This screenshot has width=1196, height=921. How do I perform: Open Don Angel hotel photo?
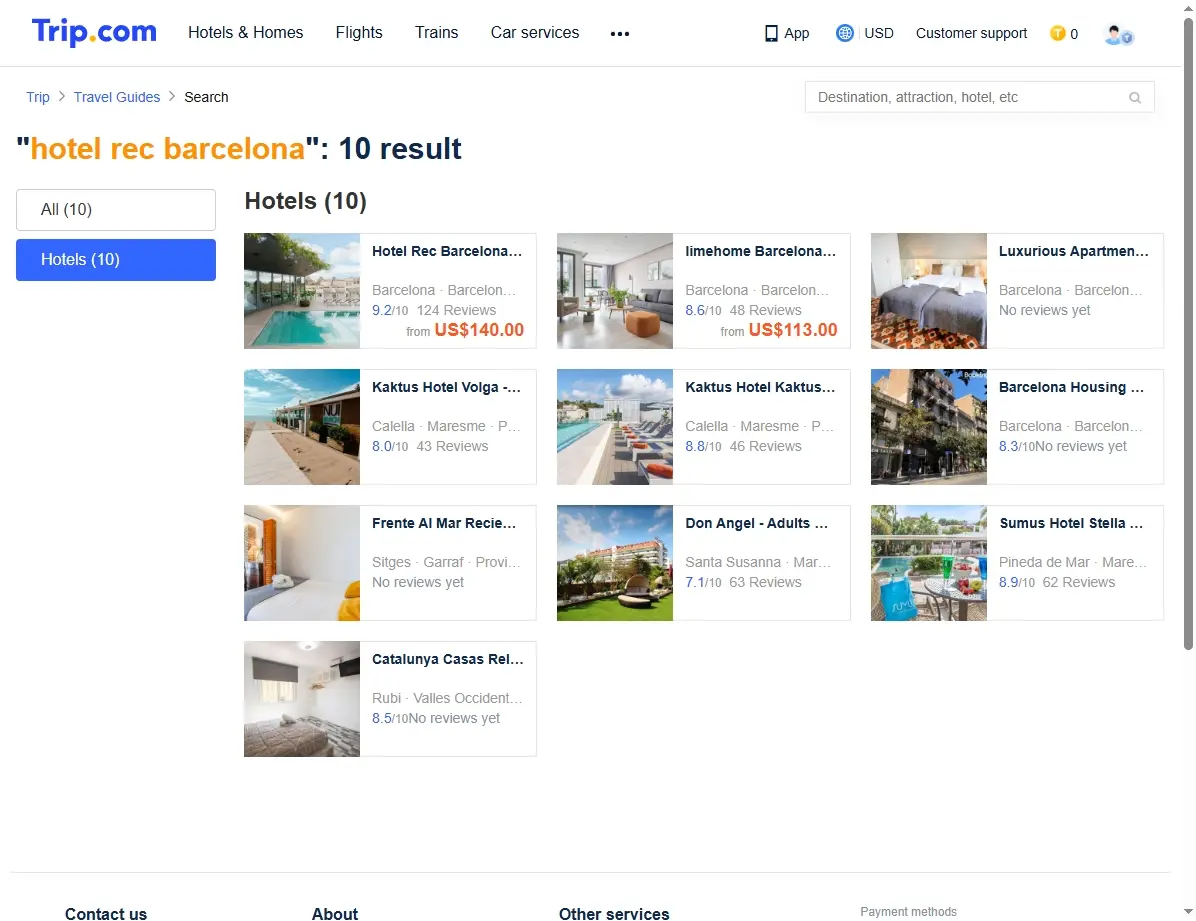pos(615,563)
